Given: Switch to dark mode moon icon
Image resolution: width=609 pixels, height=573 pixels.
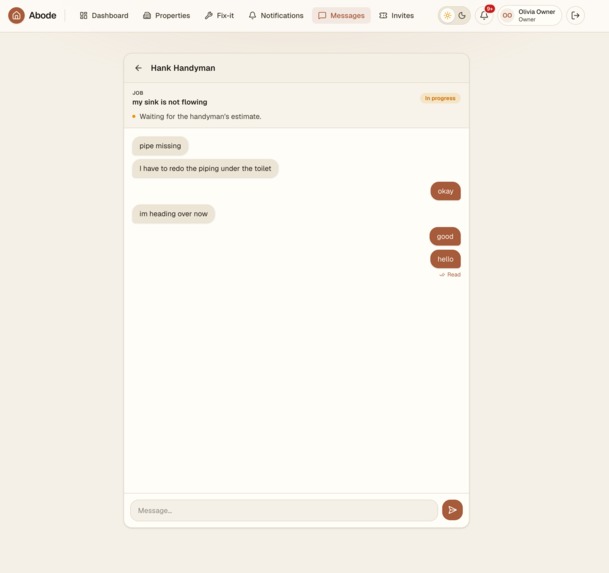Looking at the screenshot, I should click(x=462, y=16).
